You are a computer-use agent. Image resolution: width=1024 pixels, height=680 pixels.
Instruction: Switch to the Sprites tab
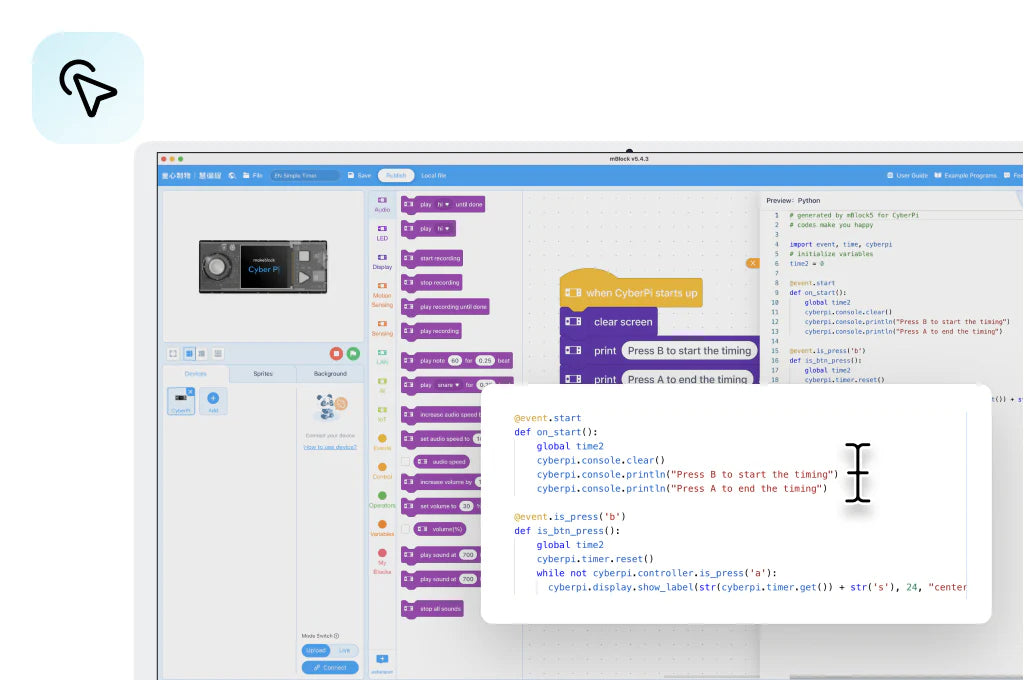[262, 373]
